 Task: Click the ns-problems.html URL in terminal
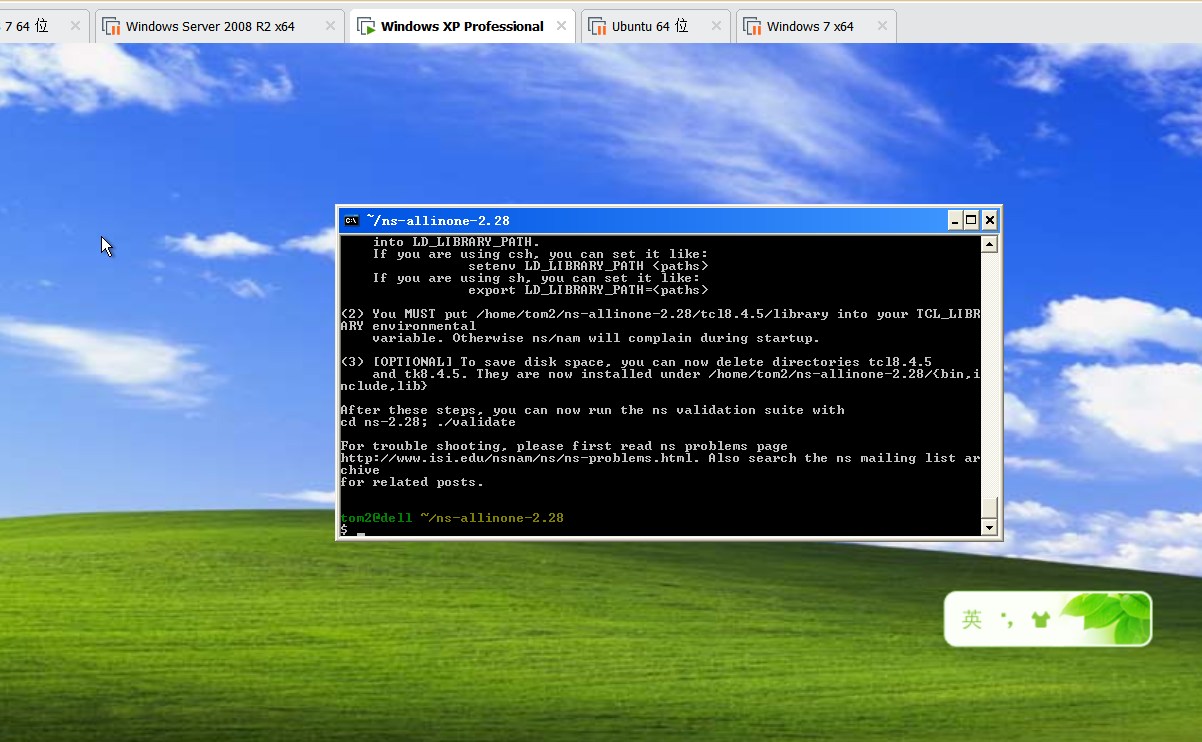tap(514, 458)
